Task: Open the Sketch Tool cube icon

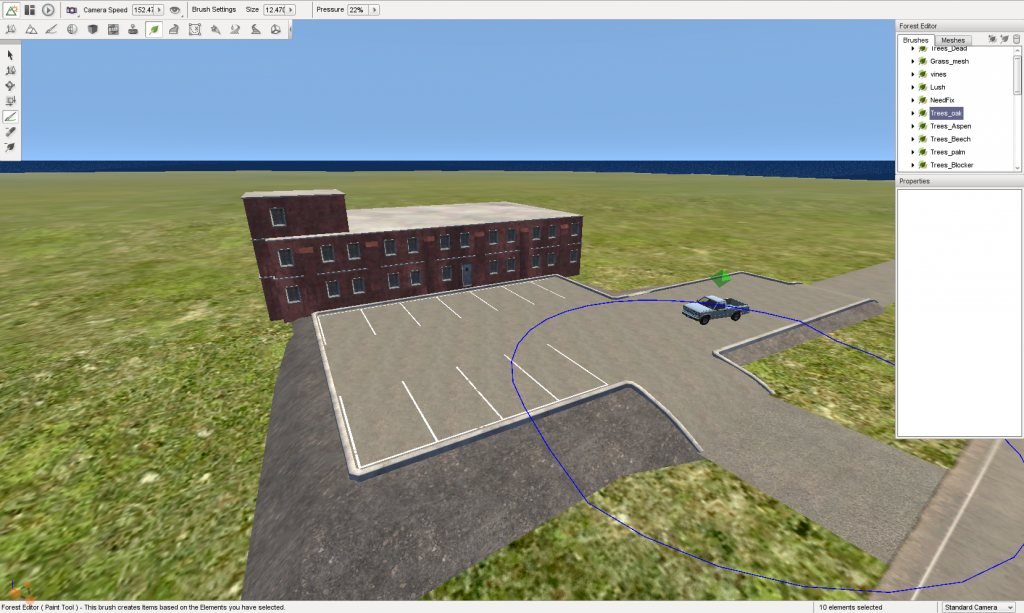Action: tap(92, 29)
